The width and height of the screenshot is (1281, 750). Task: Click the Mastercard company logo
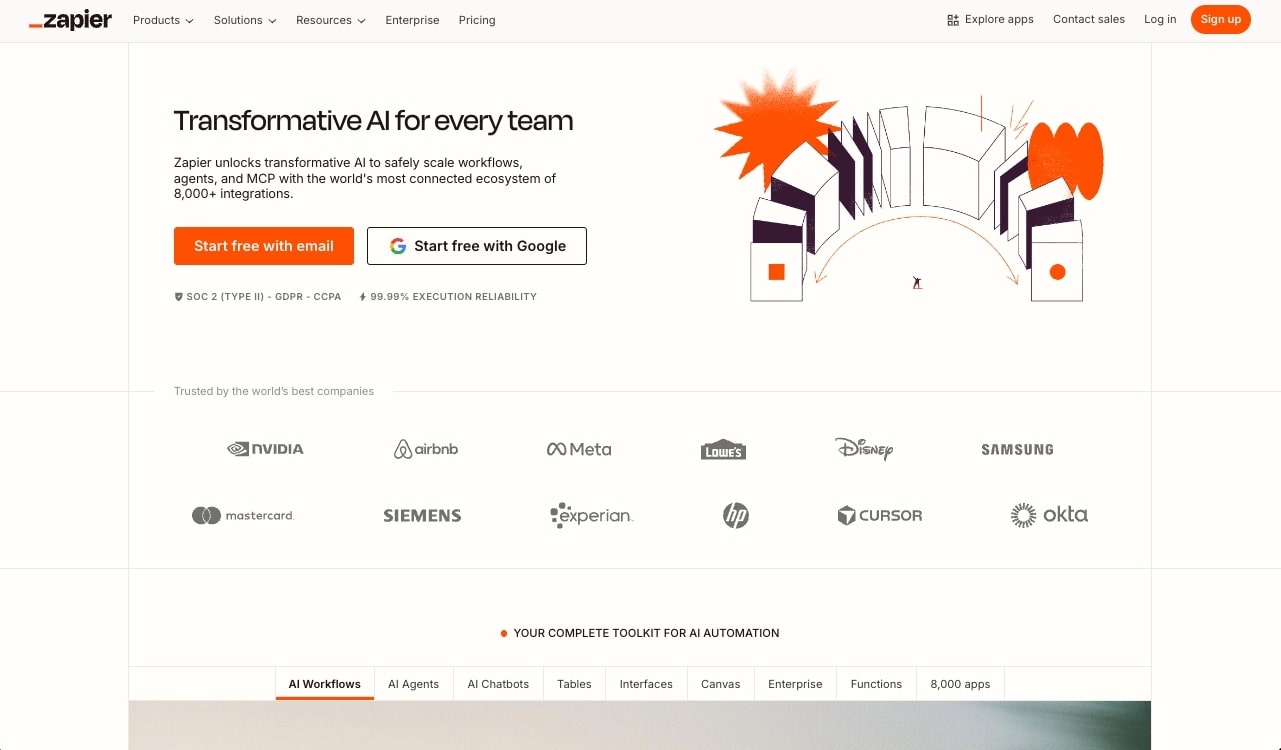pos(243,515)
